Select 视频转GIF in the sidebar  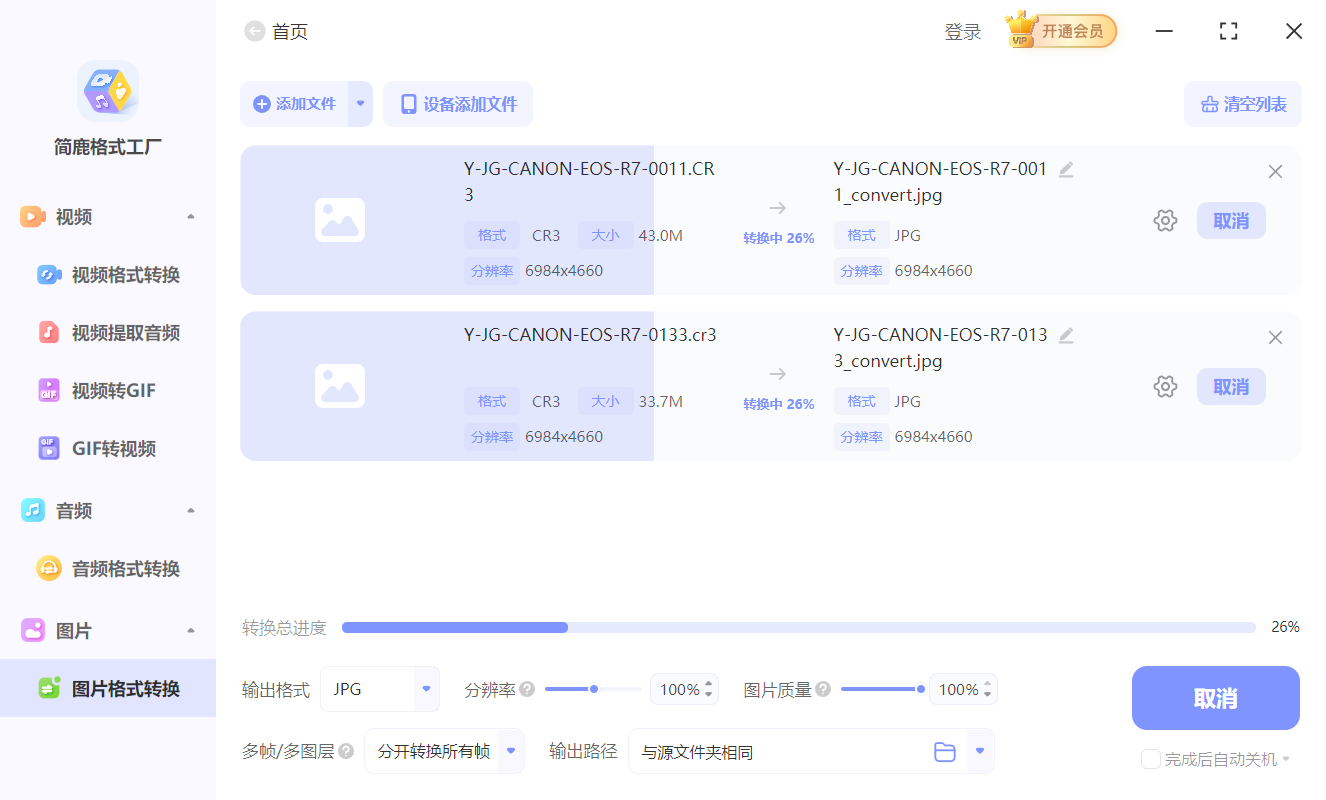[108, 391]
